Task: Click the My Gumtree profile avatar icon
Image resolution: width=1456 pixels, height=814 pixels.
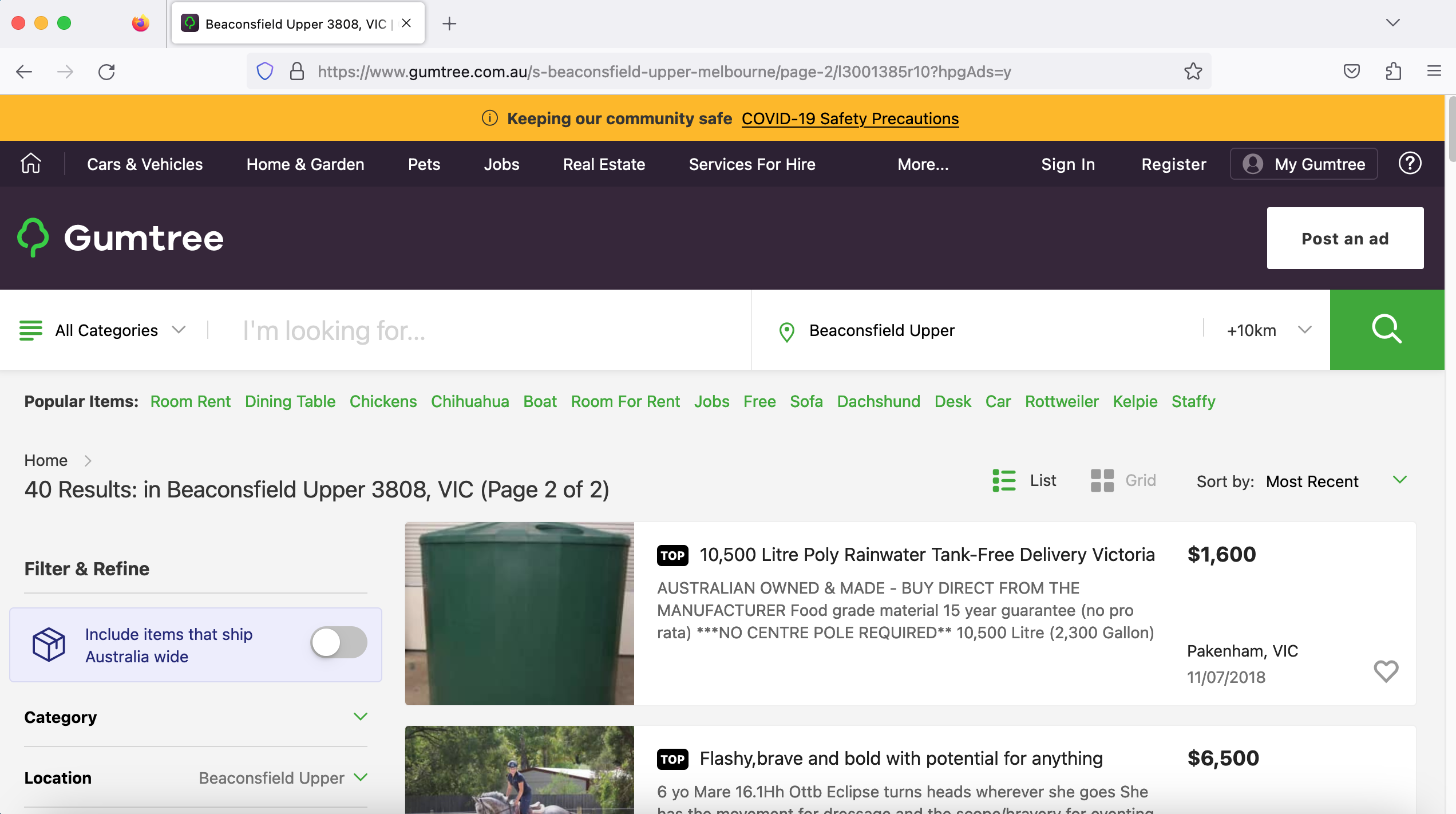Action: [1253, 164]
